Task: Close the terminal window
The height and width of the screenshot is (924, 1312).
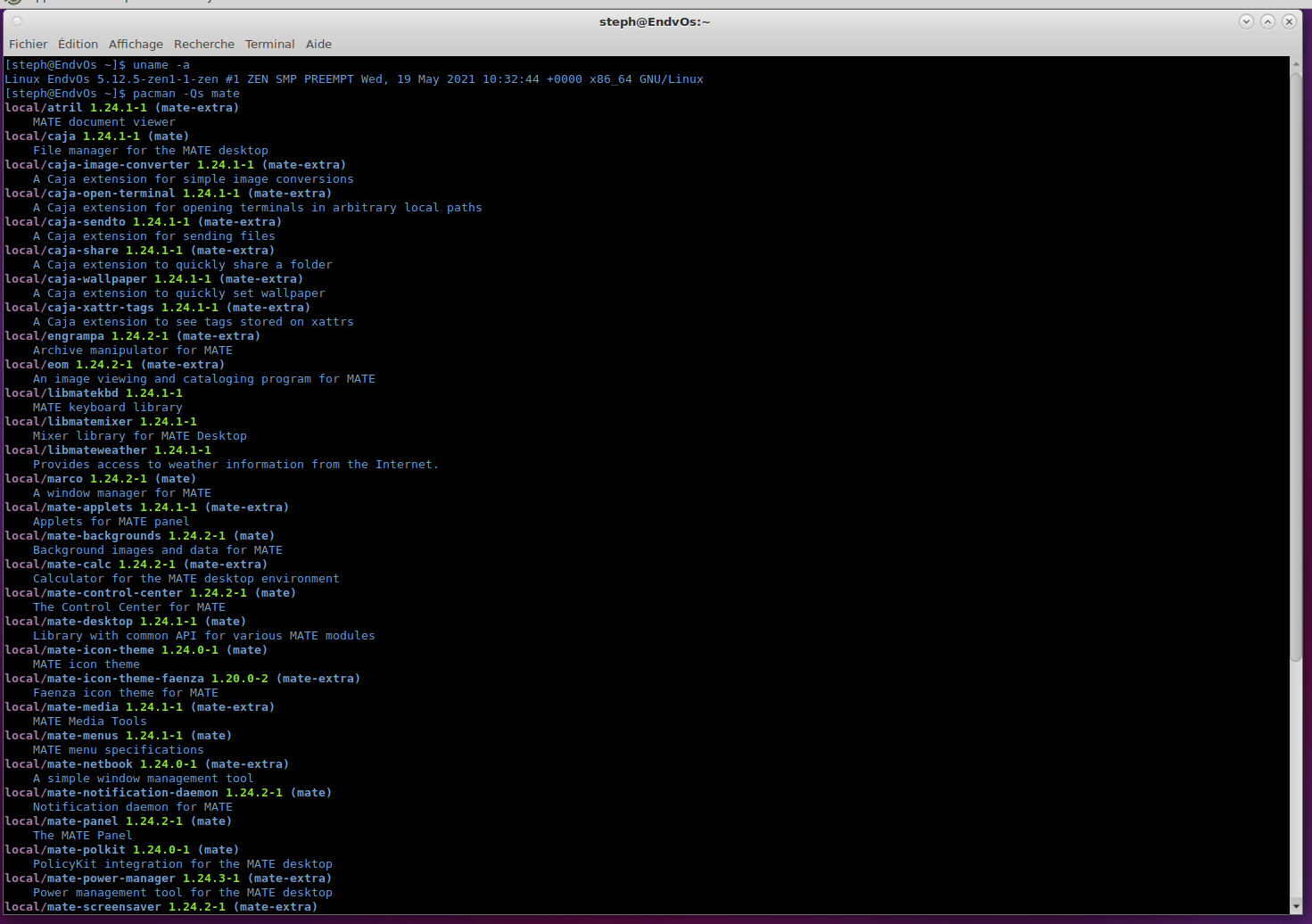Action: click(x=1289, y=21)
